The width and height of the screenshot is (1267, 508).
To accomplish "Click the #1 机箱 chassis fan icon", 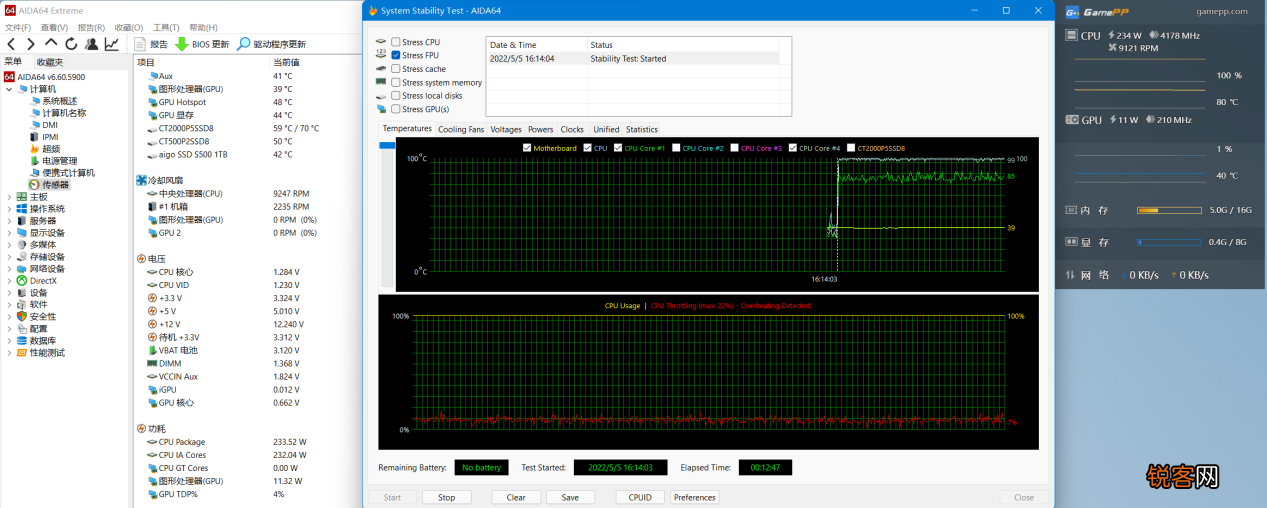I will pyautogui.click(x=152, y=207).
